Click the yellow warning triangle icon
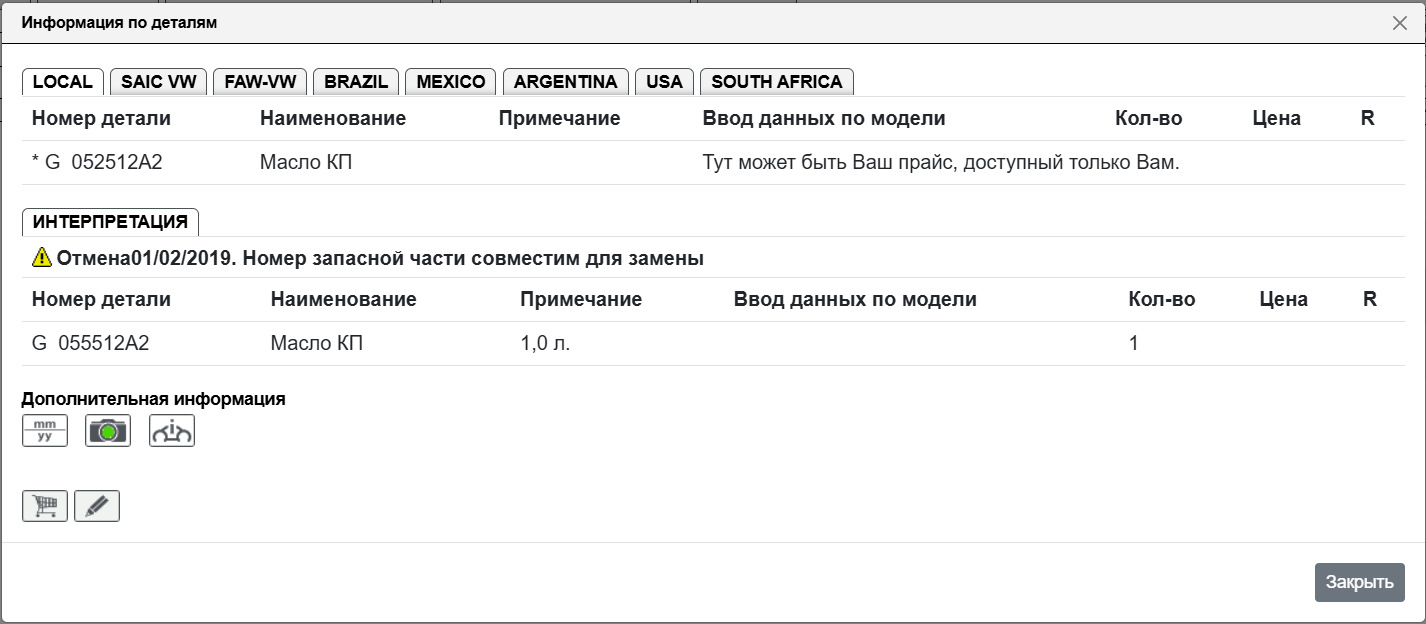The height and width of the screenshot is (624, 1426). pos(42,258)
